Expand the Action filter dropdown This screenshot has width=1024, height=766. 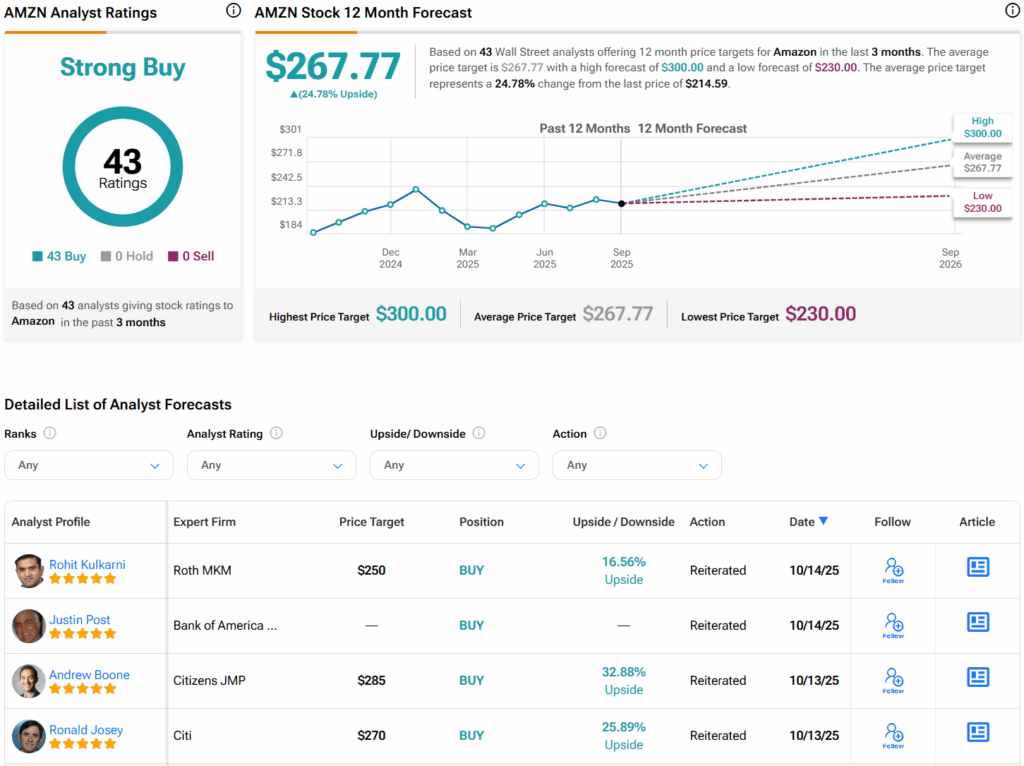(x=637, y=465)
